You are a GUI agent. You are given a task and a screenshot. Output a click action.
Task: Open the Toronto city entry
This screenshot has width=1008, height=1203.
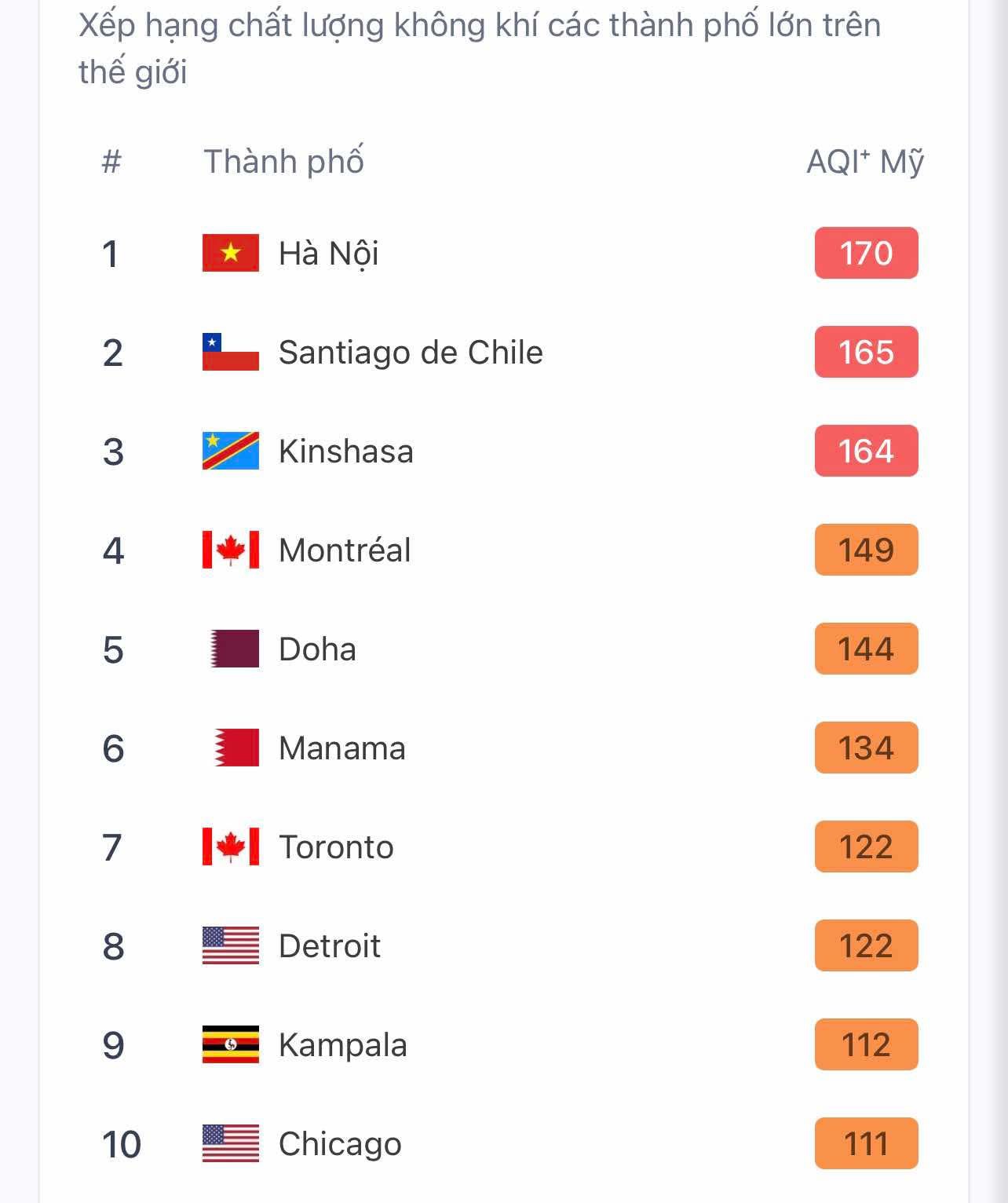tap(336, 847)
